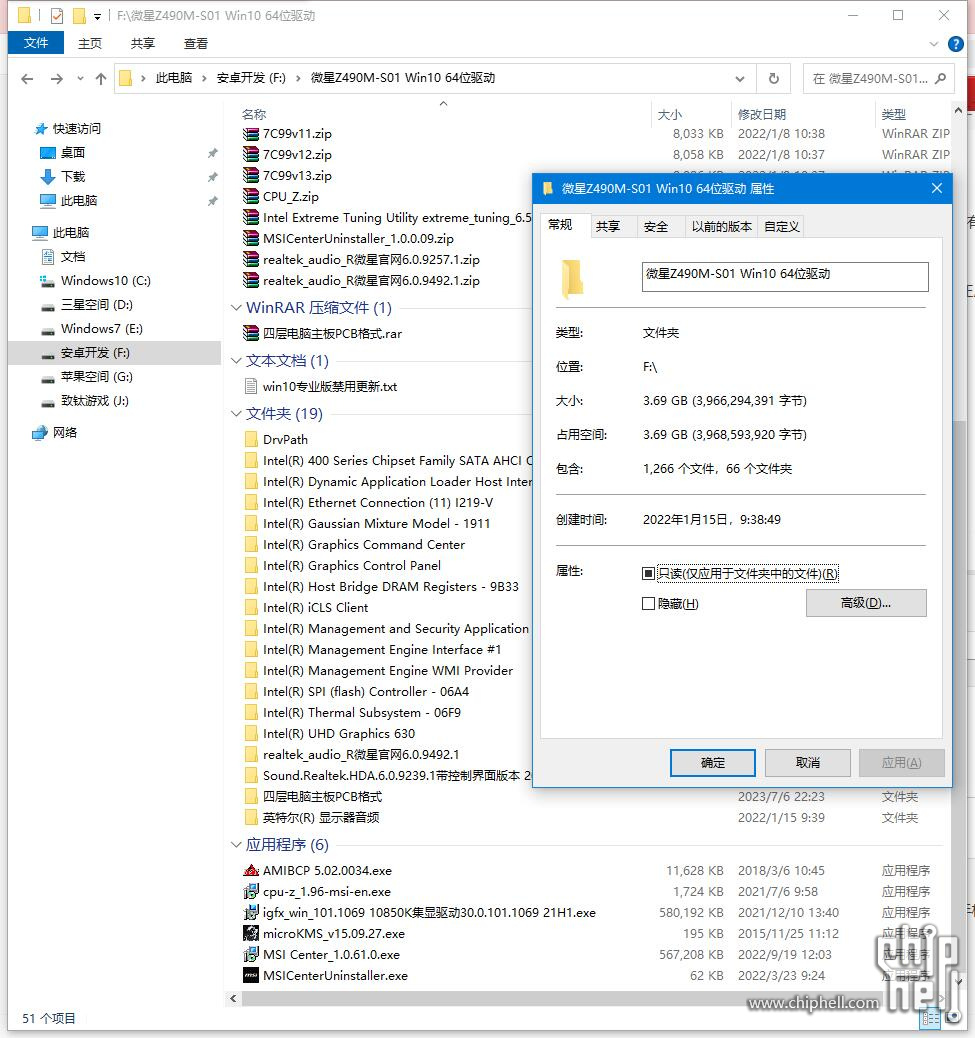Select 桌面 desktop icon in sidebar
975x1038 pixels.
coord(48,153)
